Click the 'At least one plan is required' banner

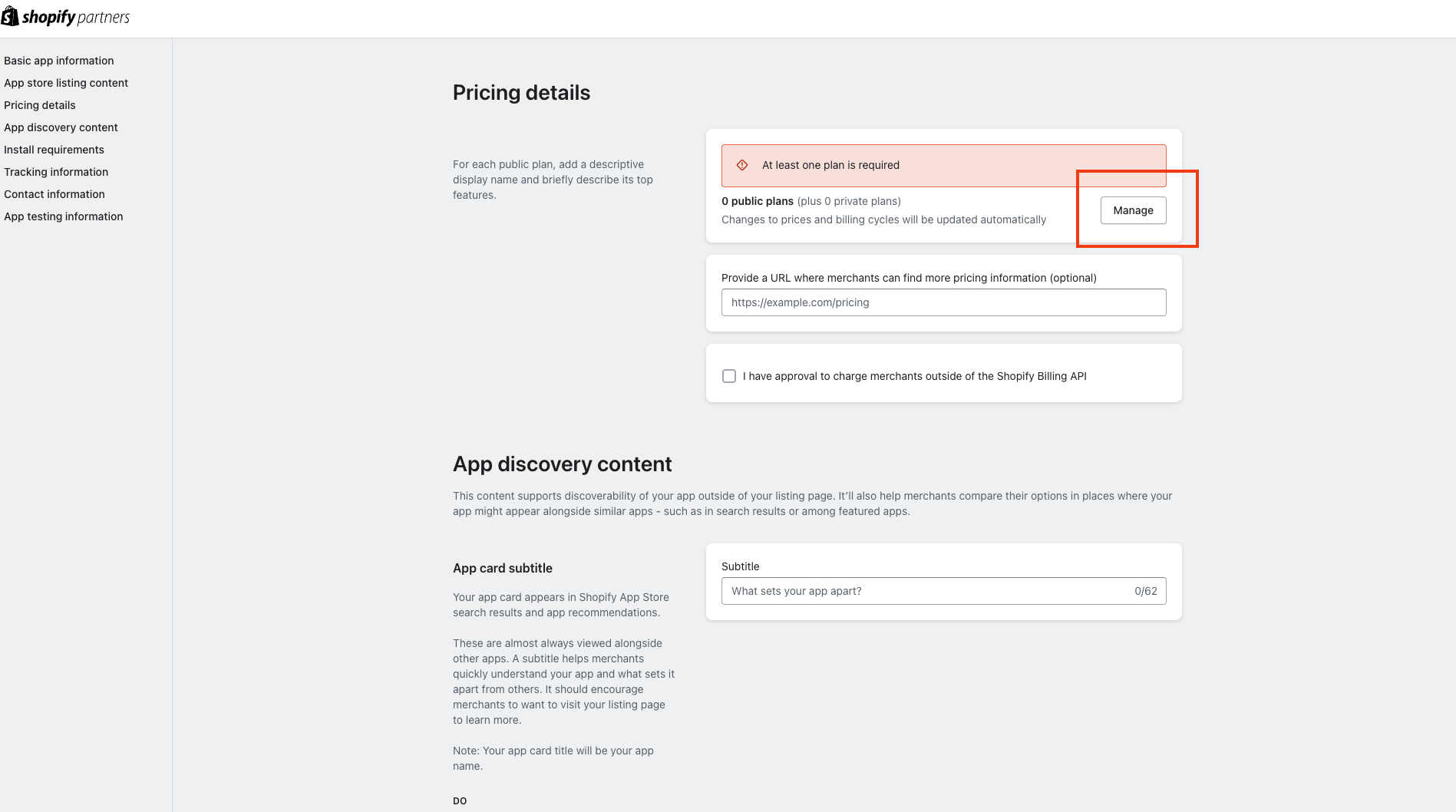click(x=943, y=165)
